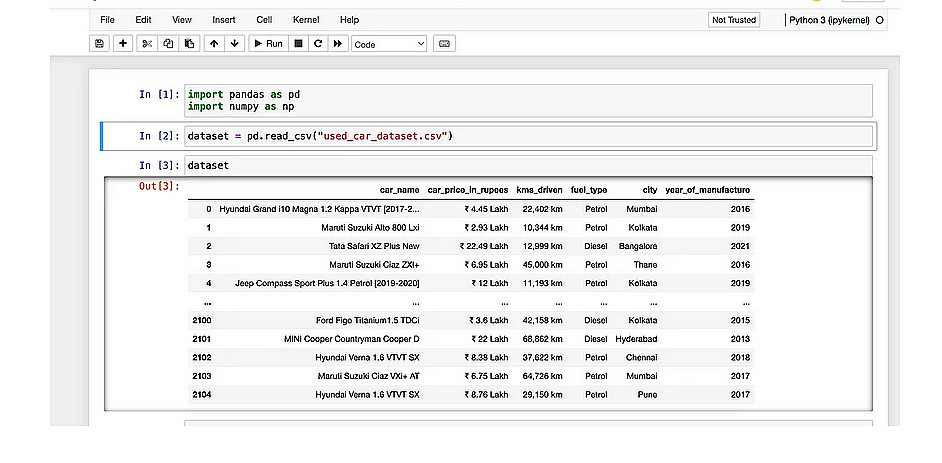This screenshot has width=942, height=463.
Task: Click the Out[3] output prompt
Action: (159, 186)
